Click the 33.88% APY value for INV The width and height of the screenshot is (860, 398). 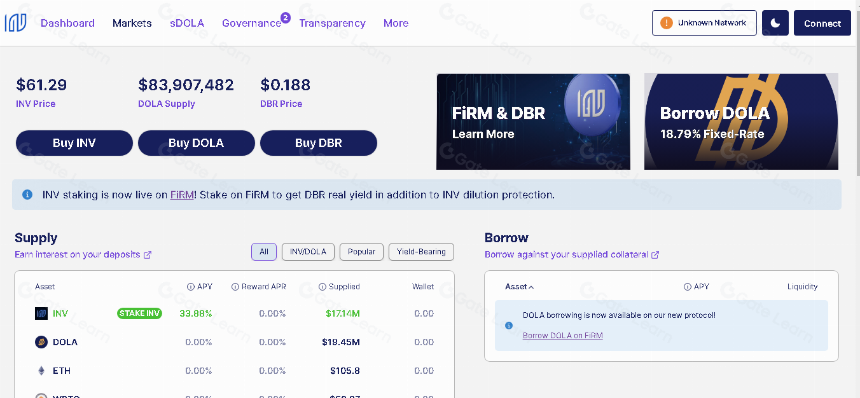pyautogui.click(x=196, y=314)
